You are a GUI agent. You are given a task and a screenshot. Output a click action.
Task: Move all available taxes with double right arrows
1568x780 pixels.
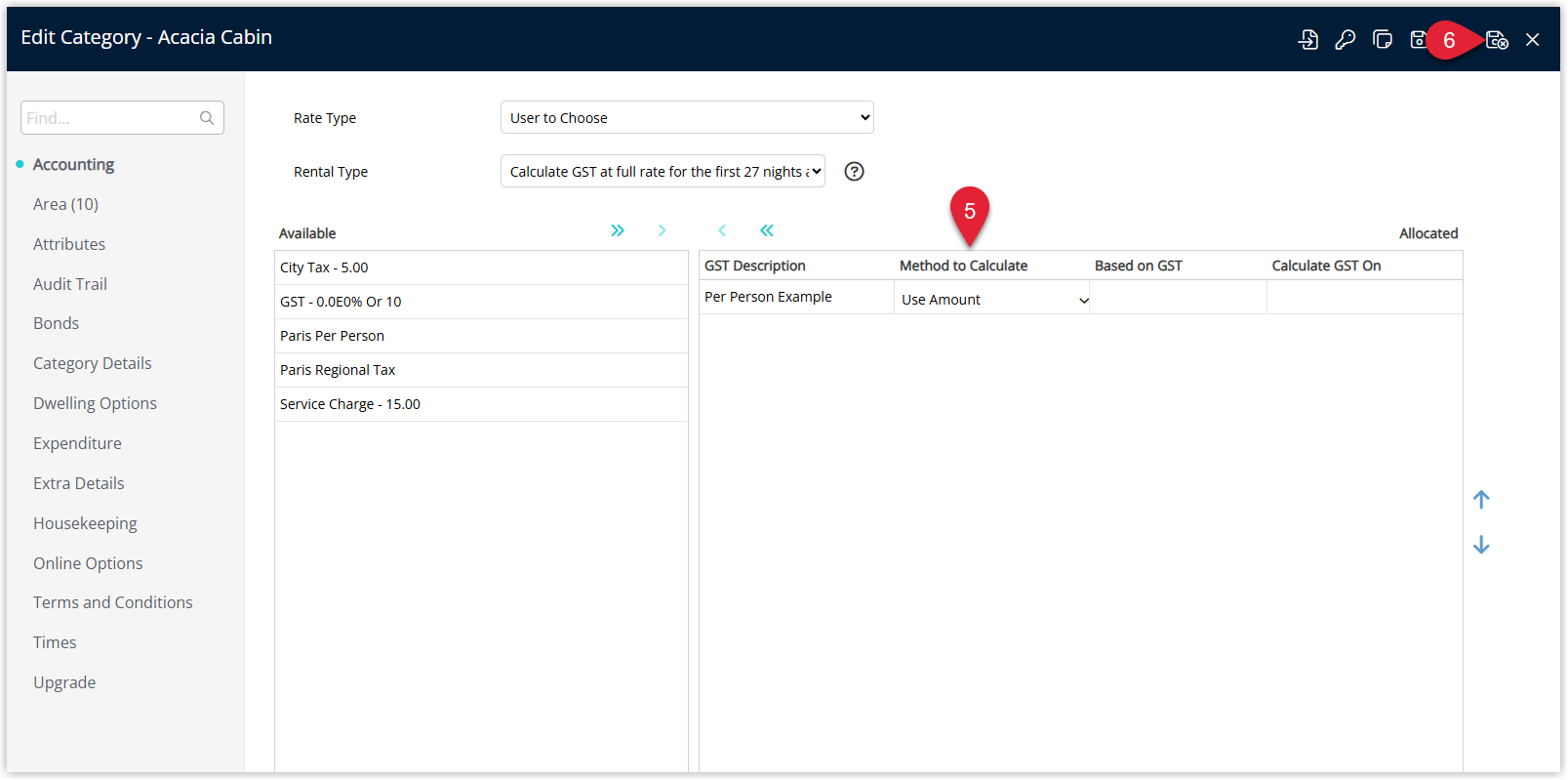pyautogui.click(x=618, y=230)
